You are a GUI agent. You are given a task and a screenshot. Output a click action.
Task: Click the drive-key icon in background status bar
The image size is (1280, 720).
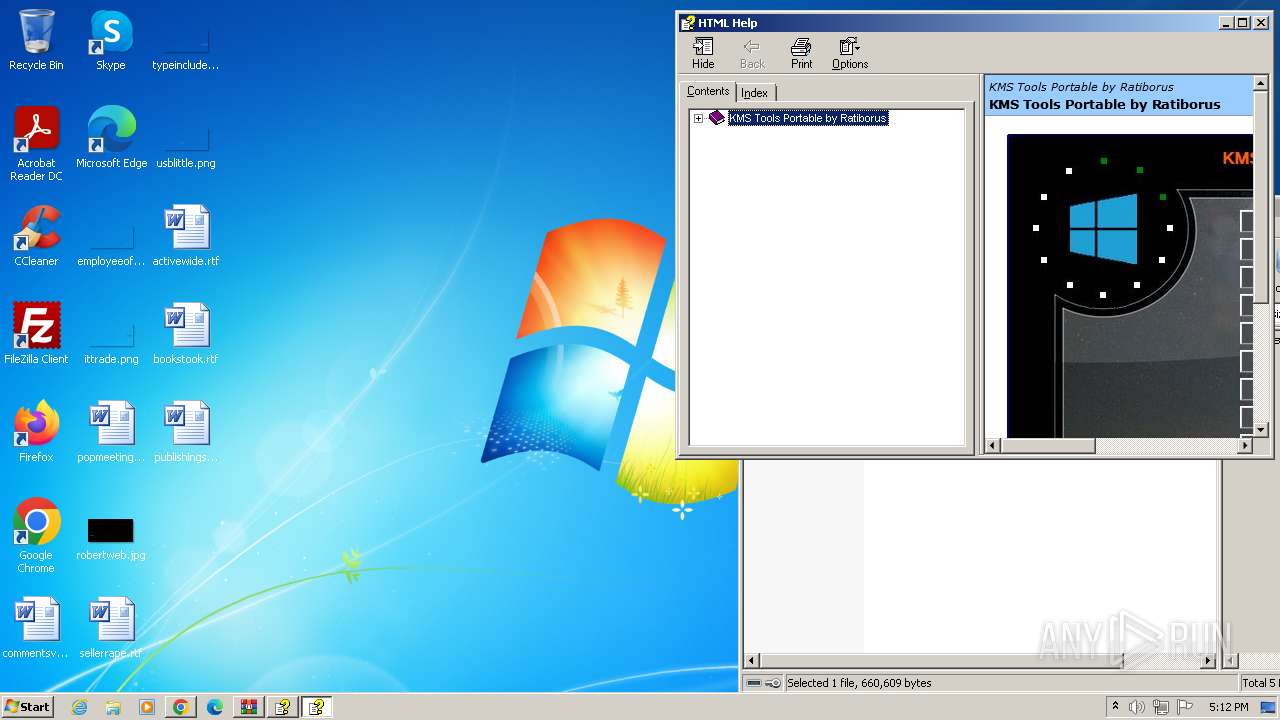tap(764, 683)
